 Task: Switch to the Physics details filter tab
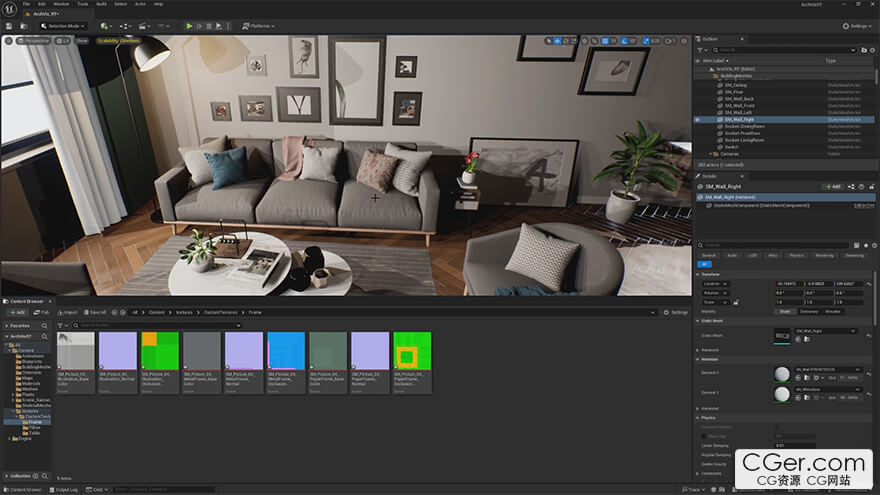tap(796, 255)
